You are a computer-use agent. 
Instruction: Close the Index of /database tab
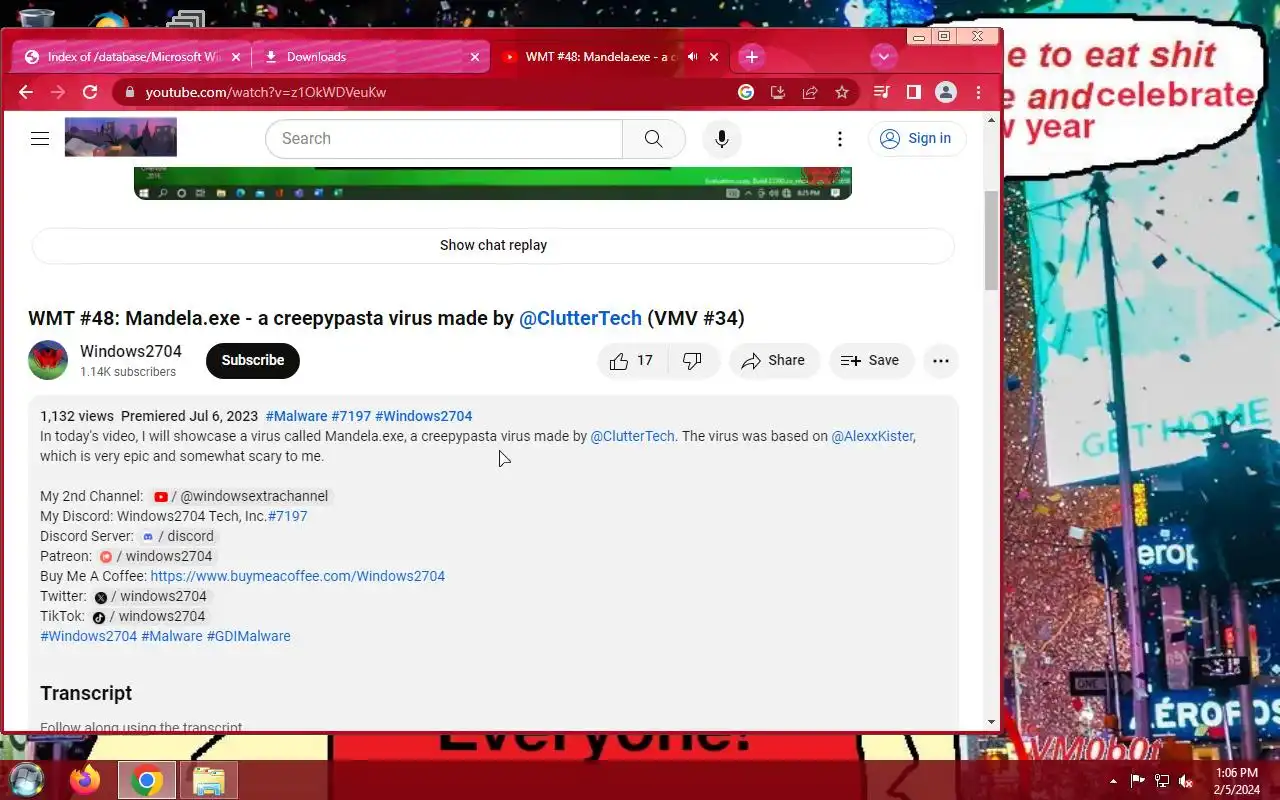click(236, 57)
